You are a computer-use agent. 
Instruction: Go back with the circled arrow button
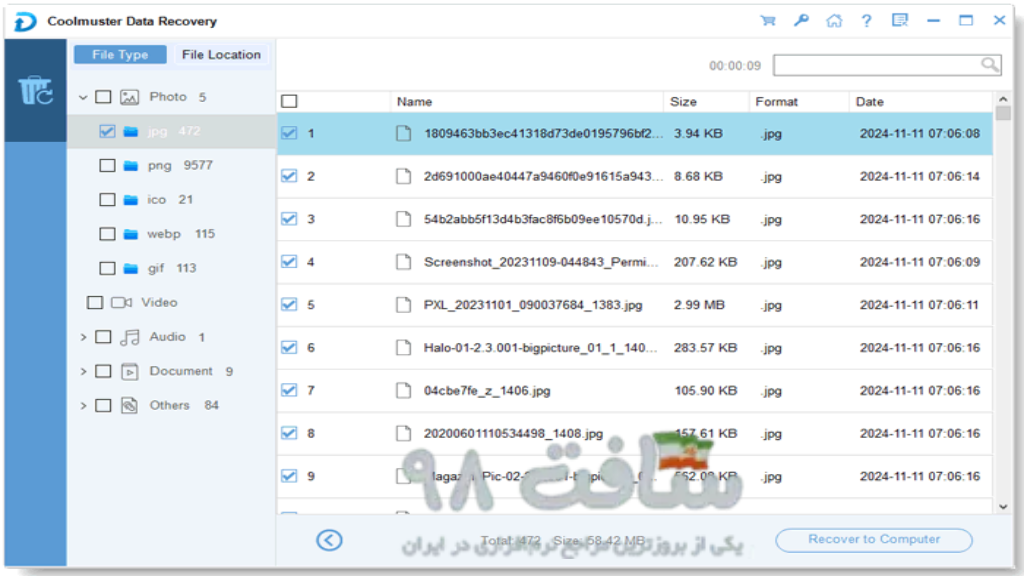[x=329, y=540]
